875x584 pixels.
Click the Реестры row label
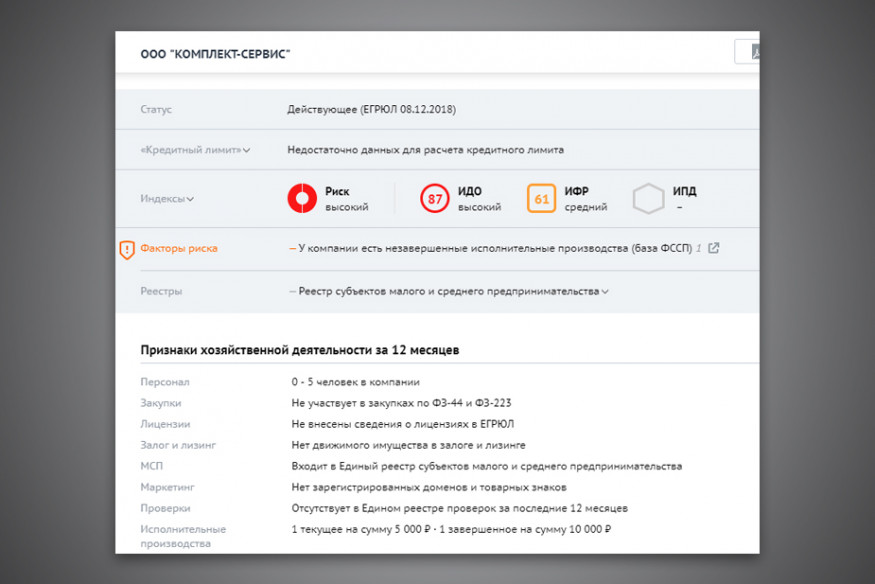(x=161, y=292)
